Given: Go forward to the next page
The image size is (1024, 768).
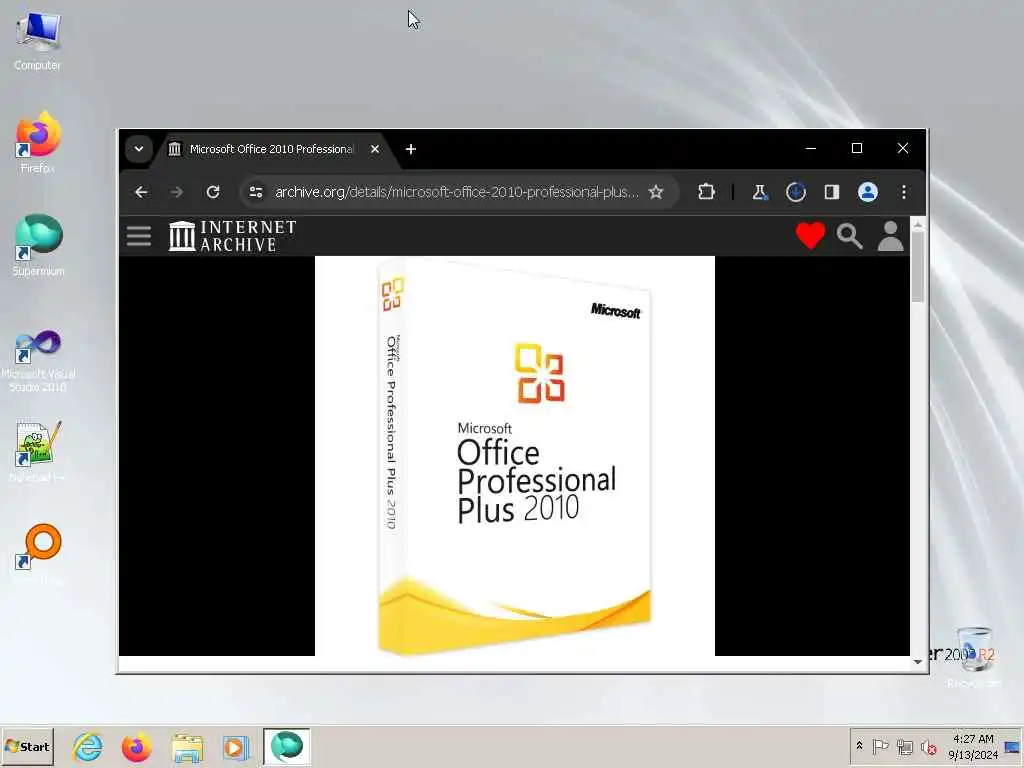Looking at the screenshot, I should coord(176,192).
